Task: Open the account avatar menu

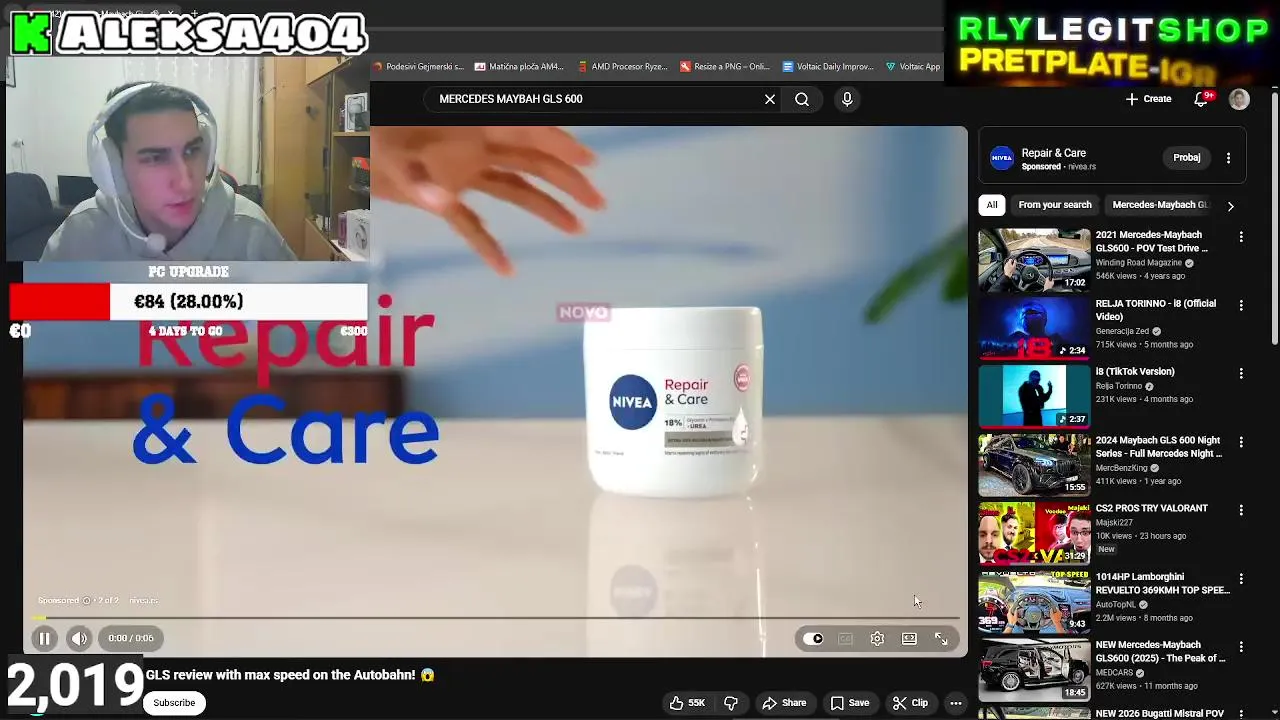Action: pyautogui.click(x=1239, y=99)
